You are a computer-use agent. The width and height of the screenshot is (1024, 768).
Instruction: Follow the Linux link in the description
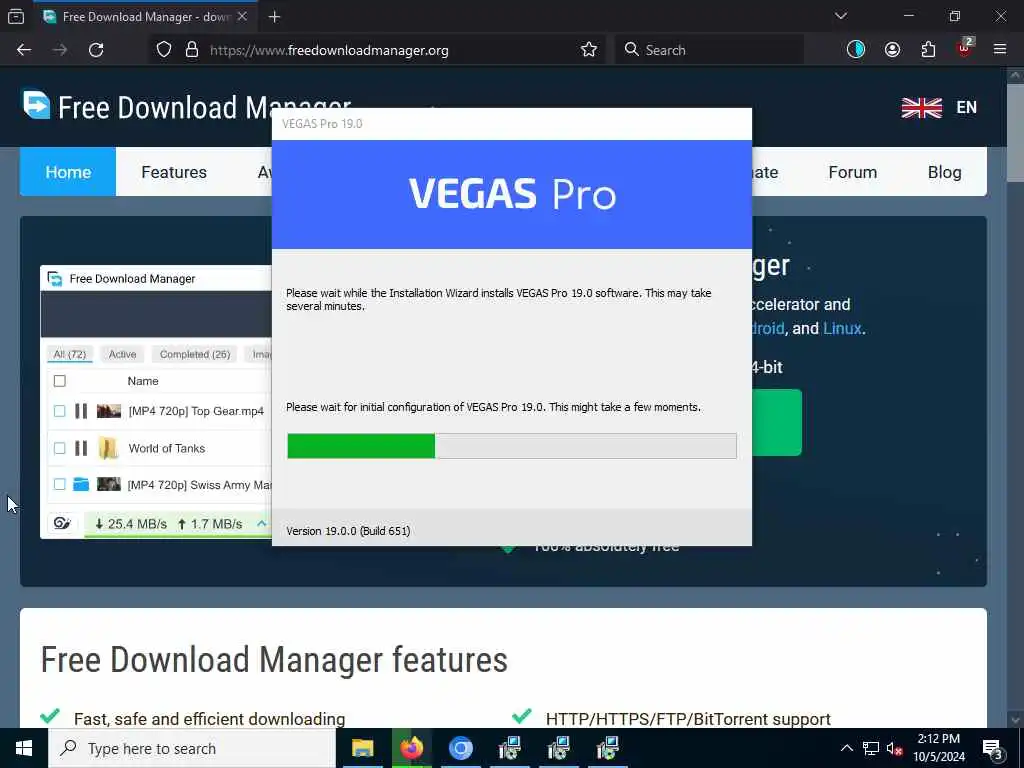[x=842, y=328]
